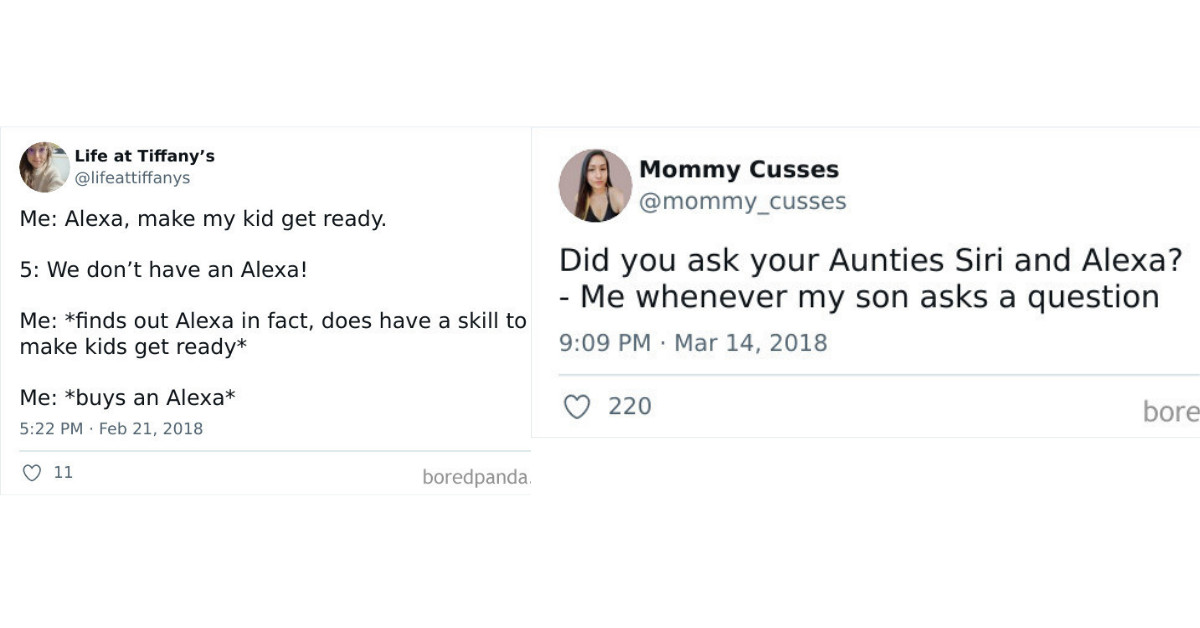Open the Life at Tiffany's display name
1200x628 pixels.
click(143, 156)
